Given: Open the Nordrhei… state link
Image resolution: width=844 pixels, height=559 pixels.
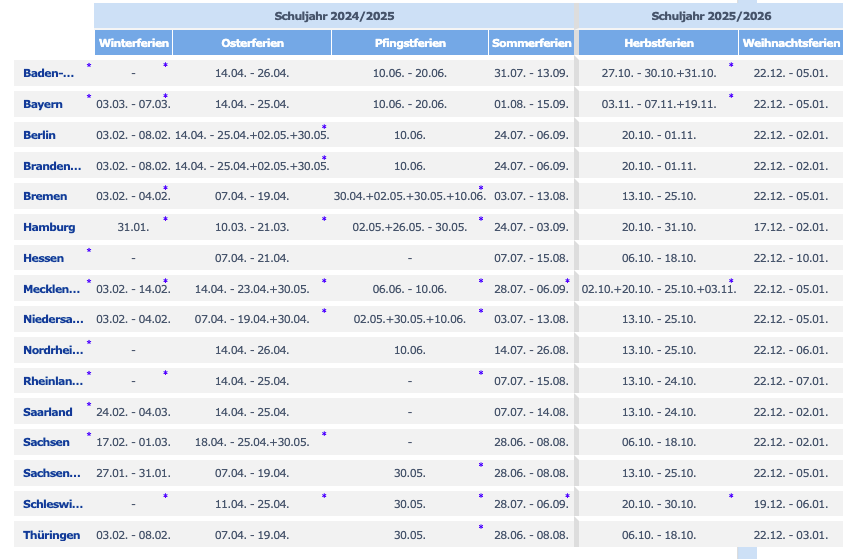Looking at the screenshot, I should [x=53, y=350].
